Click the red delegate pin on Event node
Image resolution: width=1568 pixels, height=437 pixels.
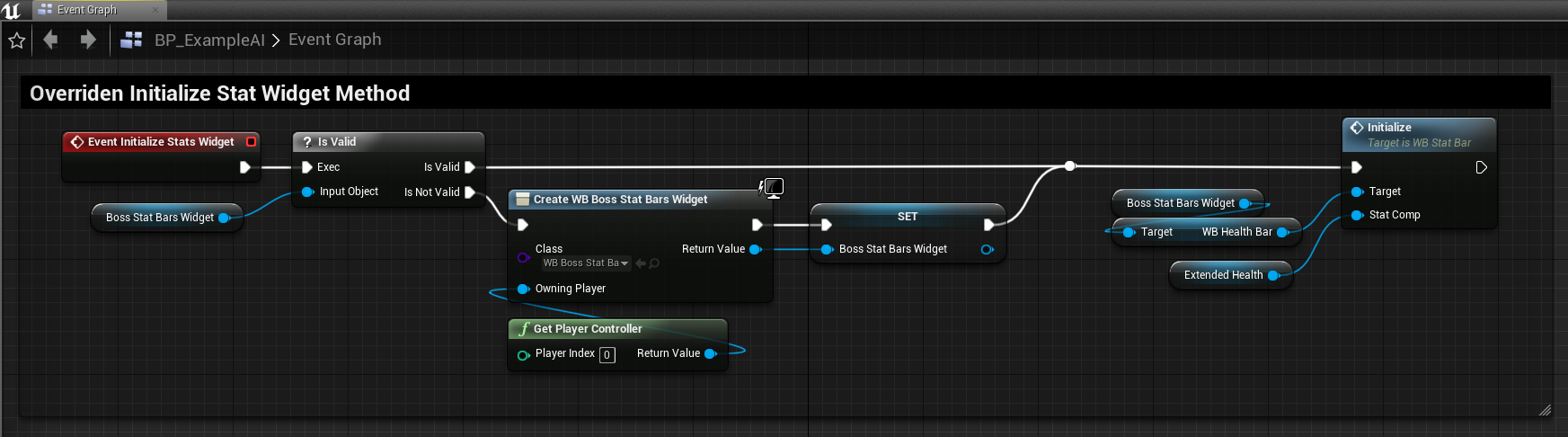pos(252,142)
